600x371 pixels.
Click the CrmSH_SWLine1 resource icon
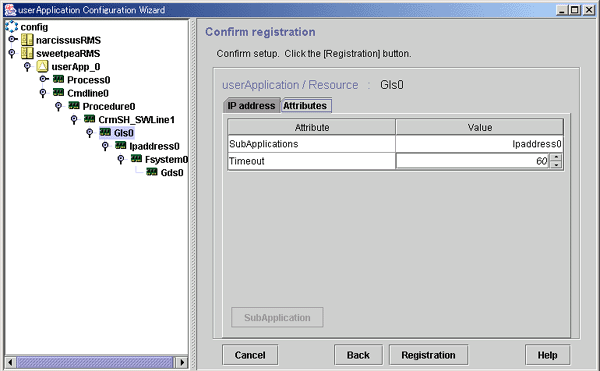pyautogui.click(x=90, y=119)
